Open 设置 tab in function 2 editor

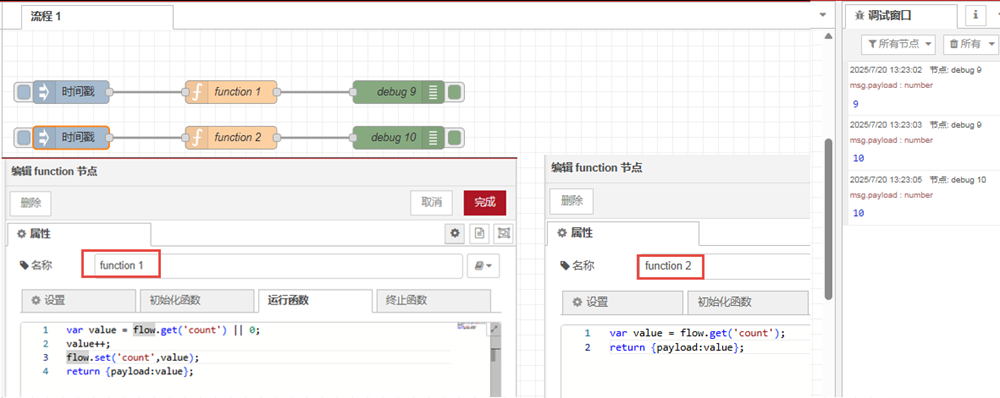tap(622, 302)
